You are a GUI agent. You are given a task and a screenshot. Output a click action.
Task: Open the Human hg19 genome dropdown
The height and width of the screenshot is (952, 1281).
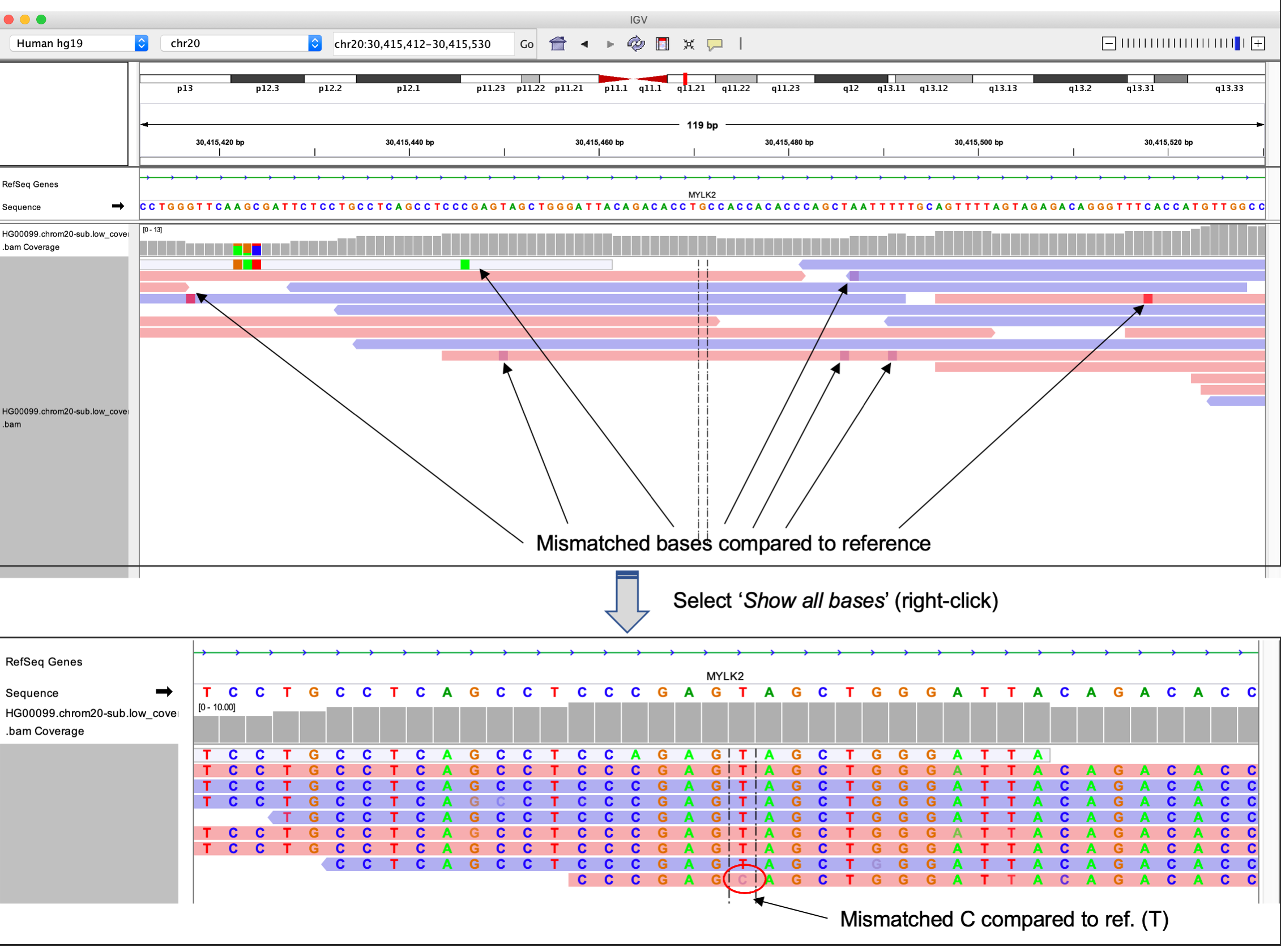79,43
